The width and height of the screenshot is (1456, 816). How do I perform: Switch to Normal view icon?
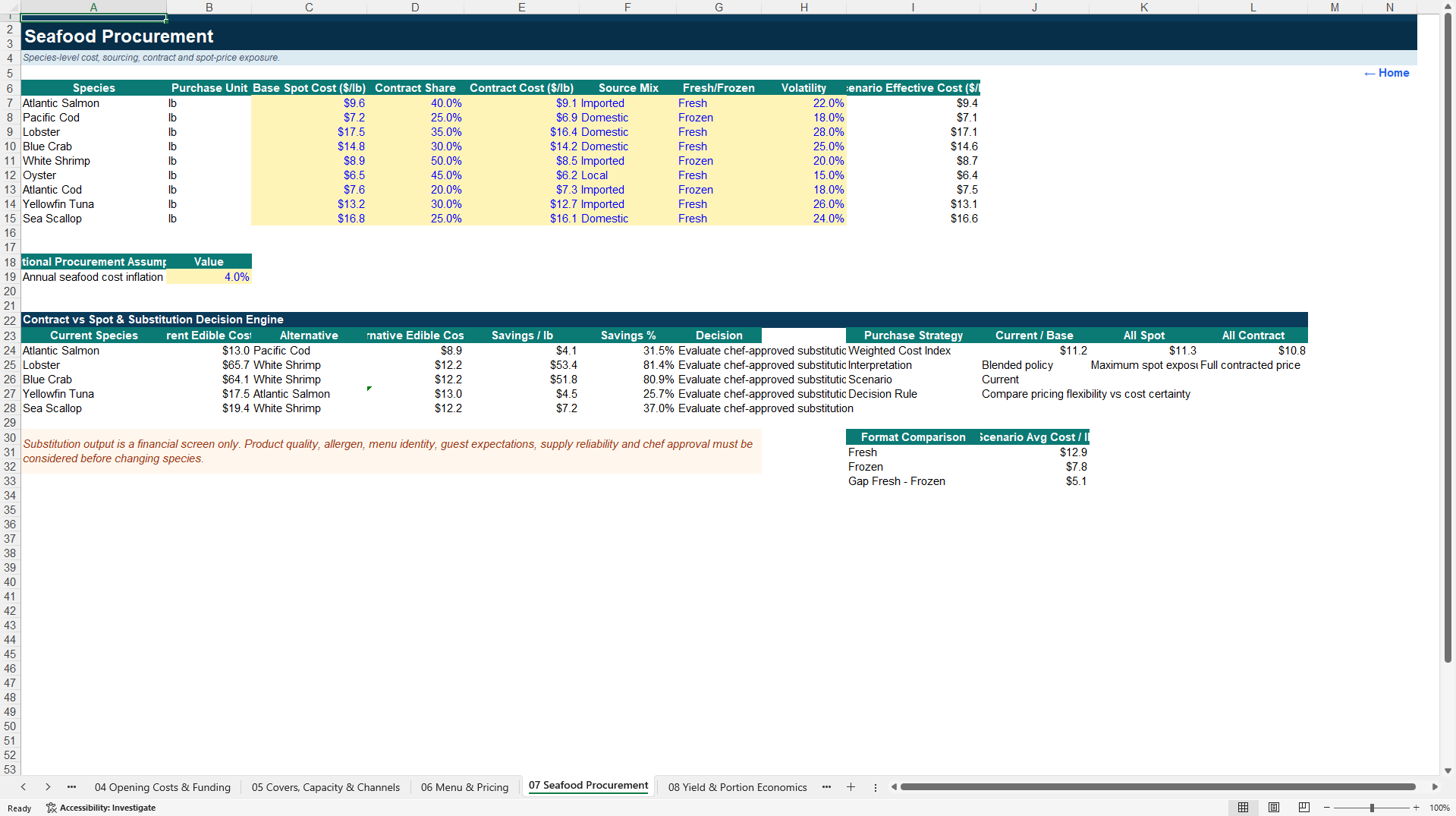click(x=1243, y=808)
